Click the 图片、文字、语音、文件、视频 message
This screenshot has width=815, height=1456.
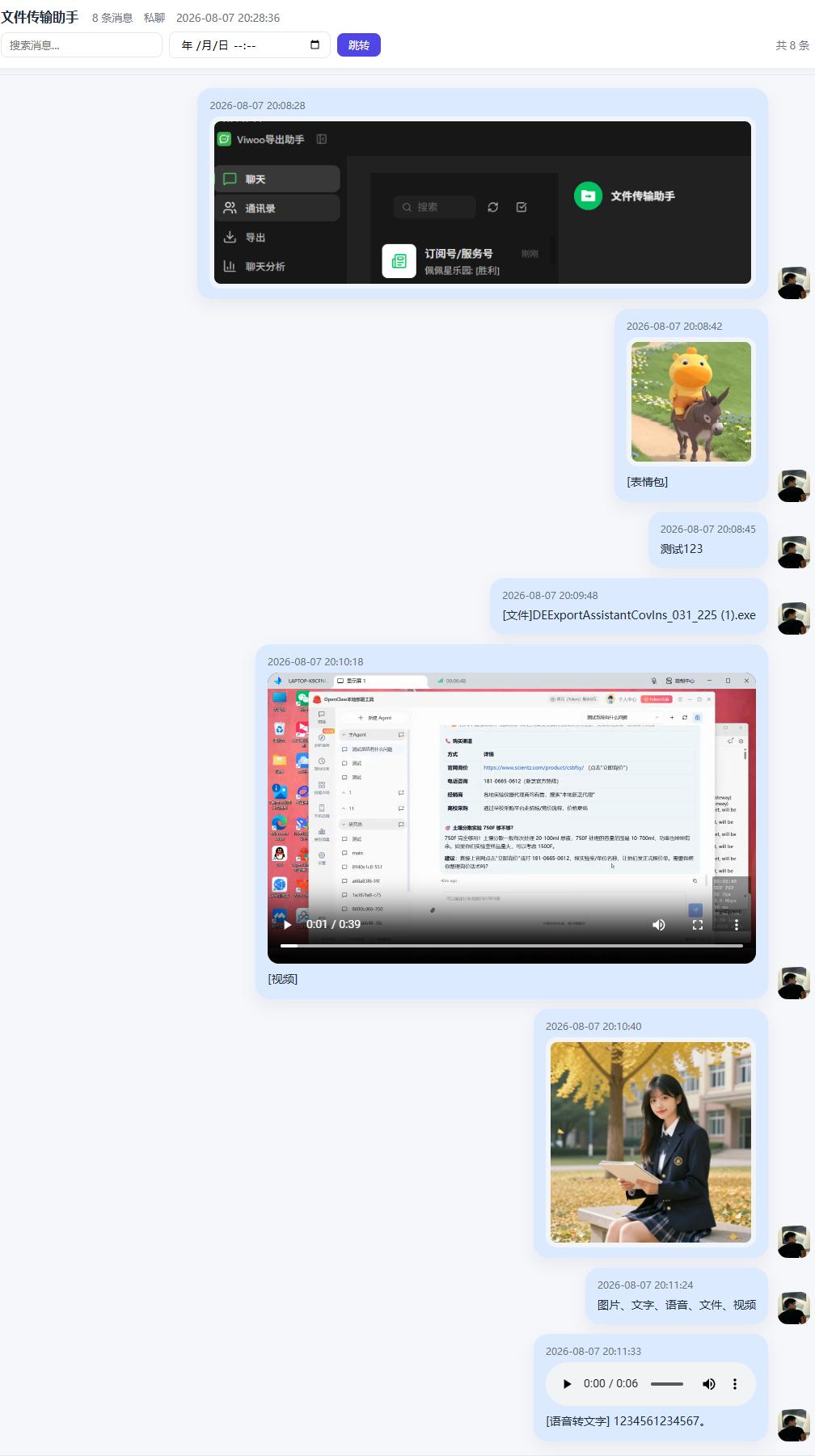pyautogui.click(x=677, y=1304)
